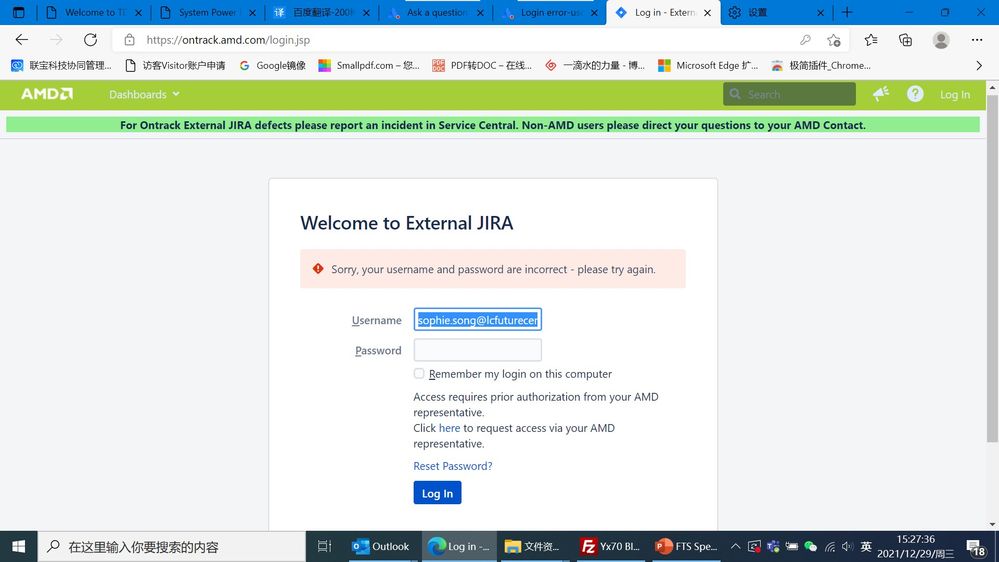Viewport: 999px width, 562px height.
Task: Open Outlook from the taskbar
Action: (x=380, y=546)
